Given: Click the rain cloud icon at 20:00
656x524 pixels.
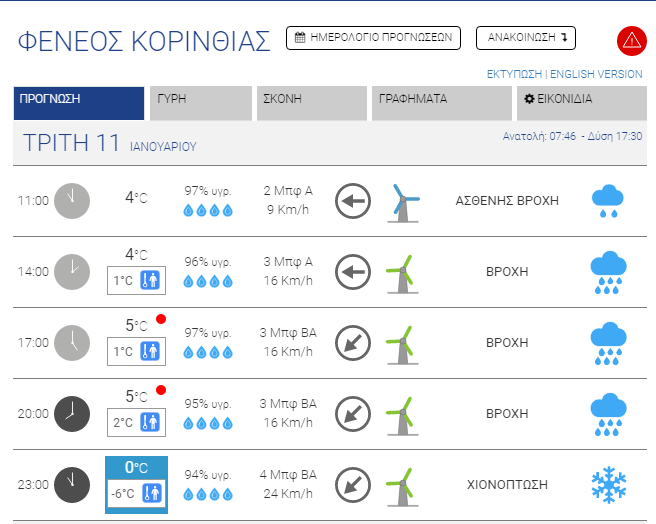Looking at the screenshot, I should [x=607, y=414].
